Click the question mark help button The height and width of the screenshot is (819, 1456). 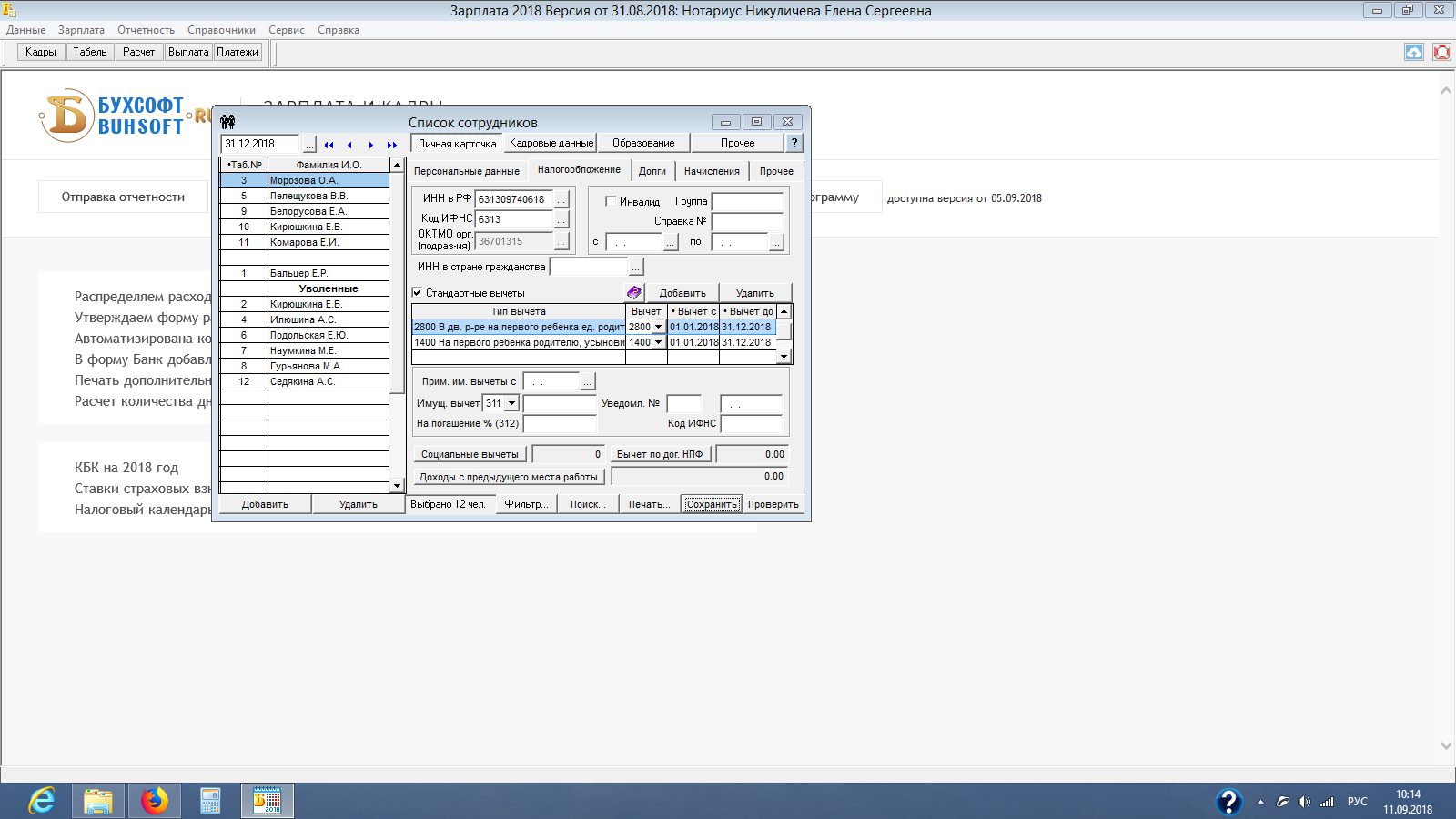794,143
